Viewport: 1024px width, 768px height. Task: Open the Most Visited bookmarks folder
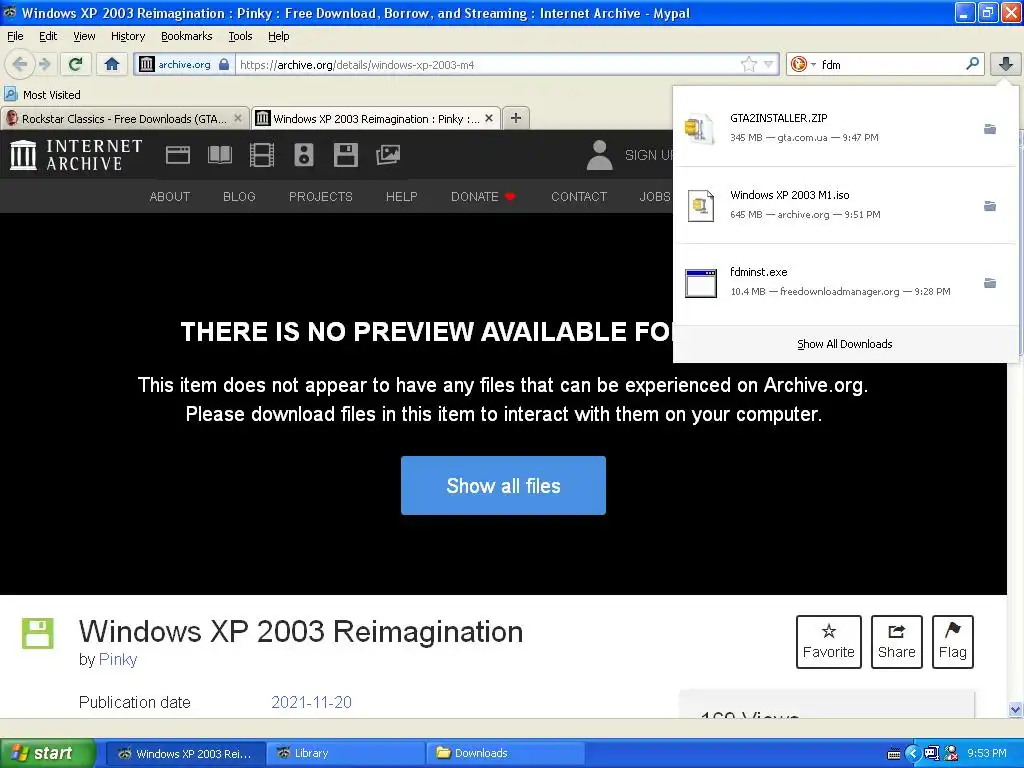click(42, 95)
